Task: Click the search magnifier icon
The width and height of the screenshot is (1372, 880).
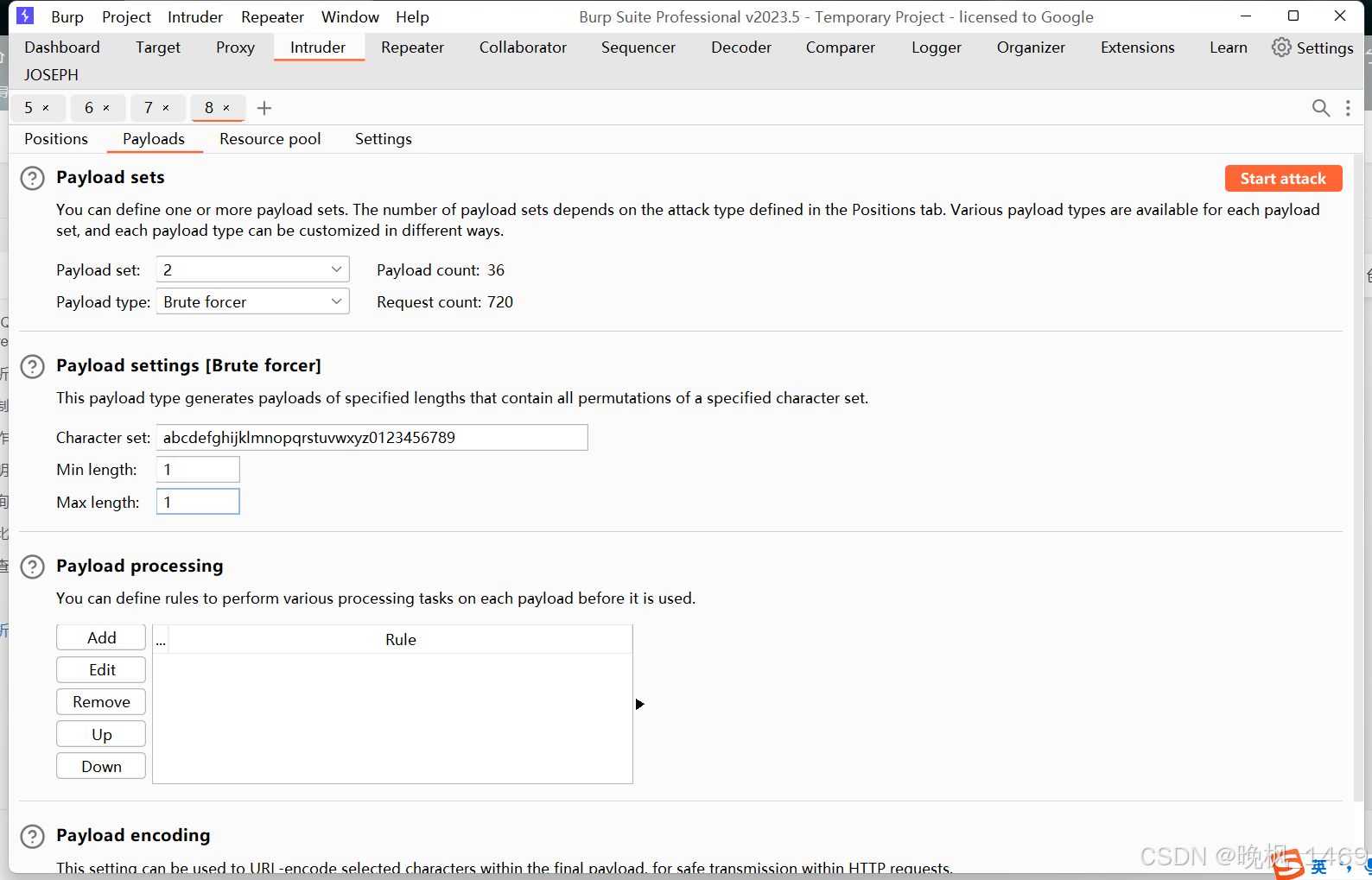Action: point(1321,108)
